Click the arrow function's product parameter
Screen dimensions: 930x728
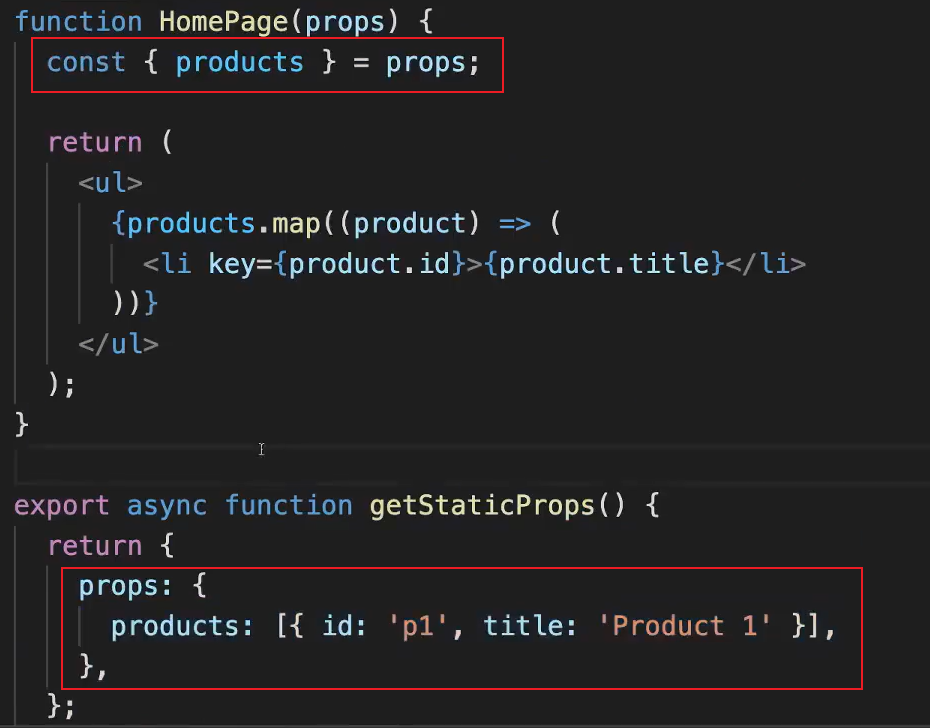[410, 223]
